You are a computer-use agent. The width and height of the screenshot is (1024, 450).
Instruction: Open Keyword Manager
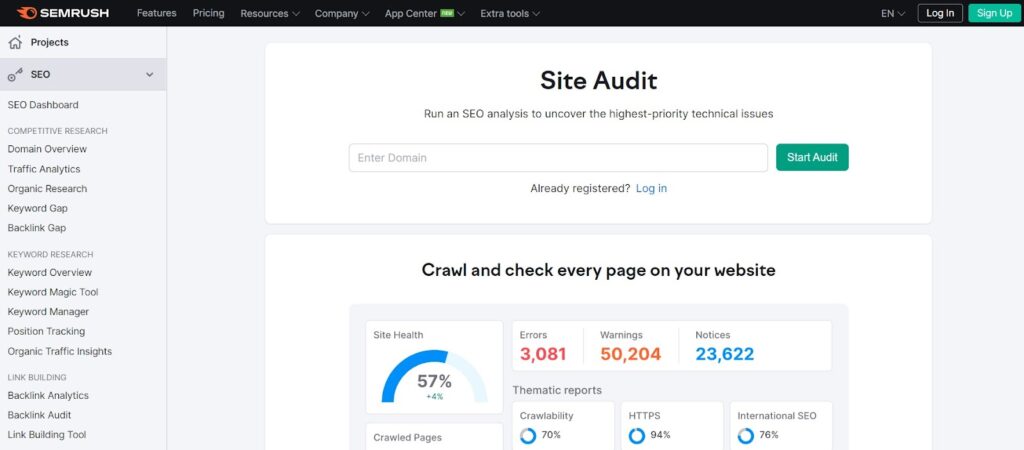(x=48, y=312)
